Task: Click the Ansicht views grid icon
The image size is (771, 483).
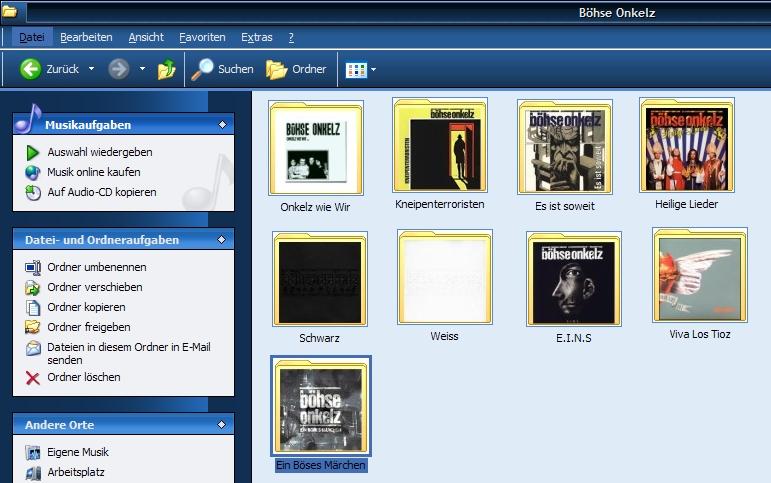Action: click(355, 69)
